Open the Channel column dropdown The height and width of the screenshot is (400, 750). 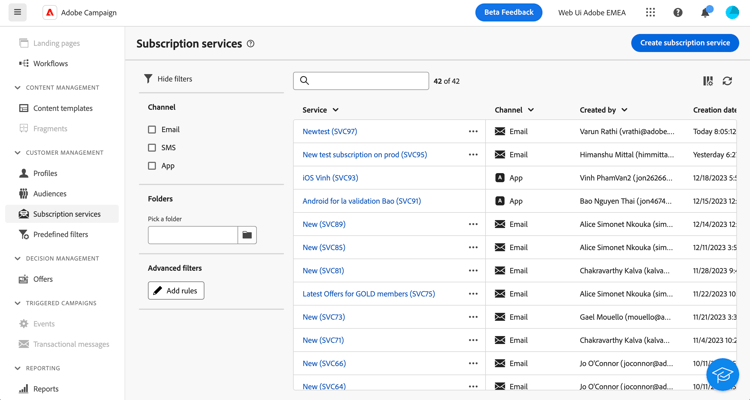531,110
